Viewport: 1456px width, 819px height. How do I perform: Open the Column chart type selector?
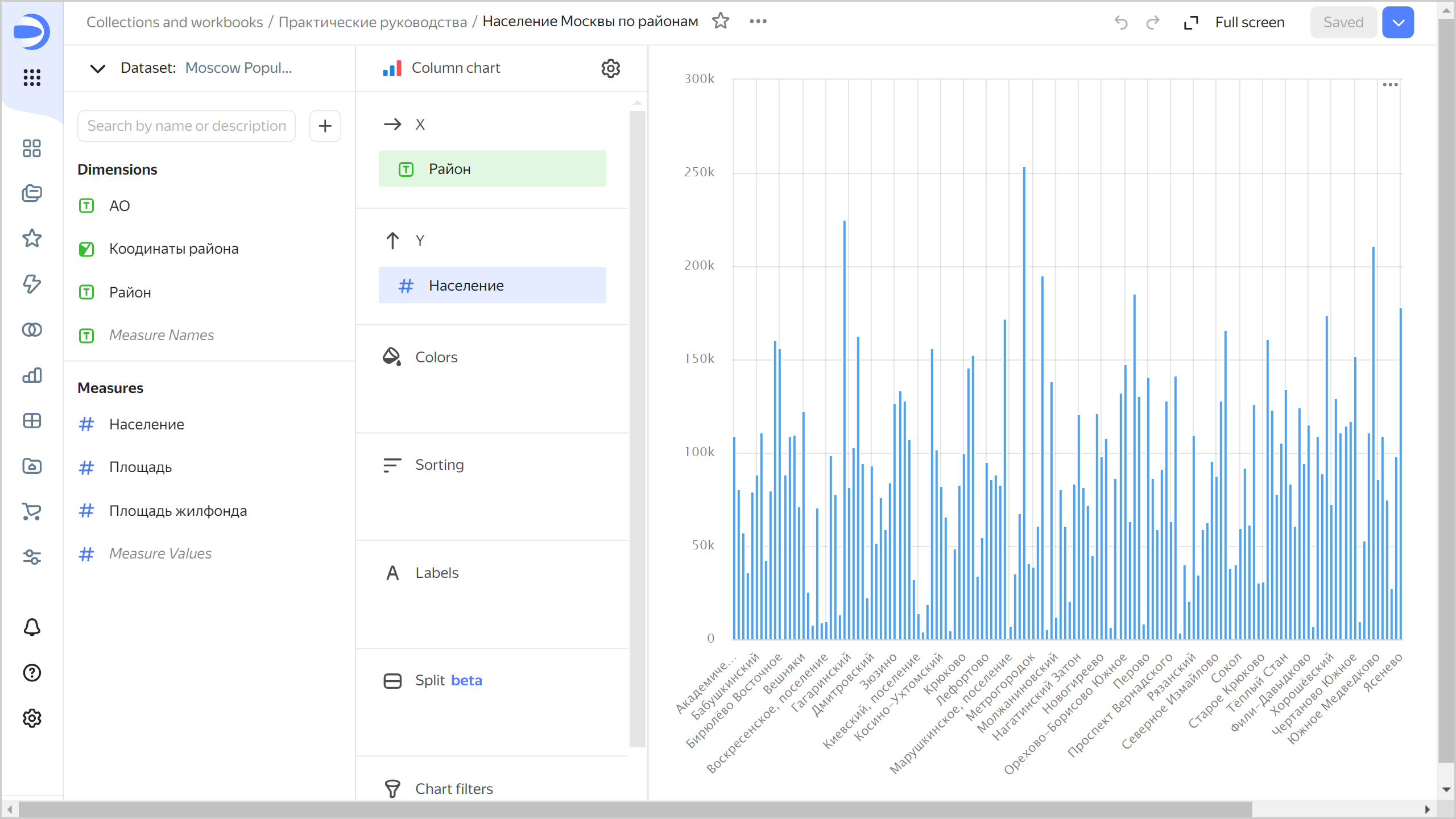click(x=455, y=68)
